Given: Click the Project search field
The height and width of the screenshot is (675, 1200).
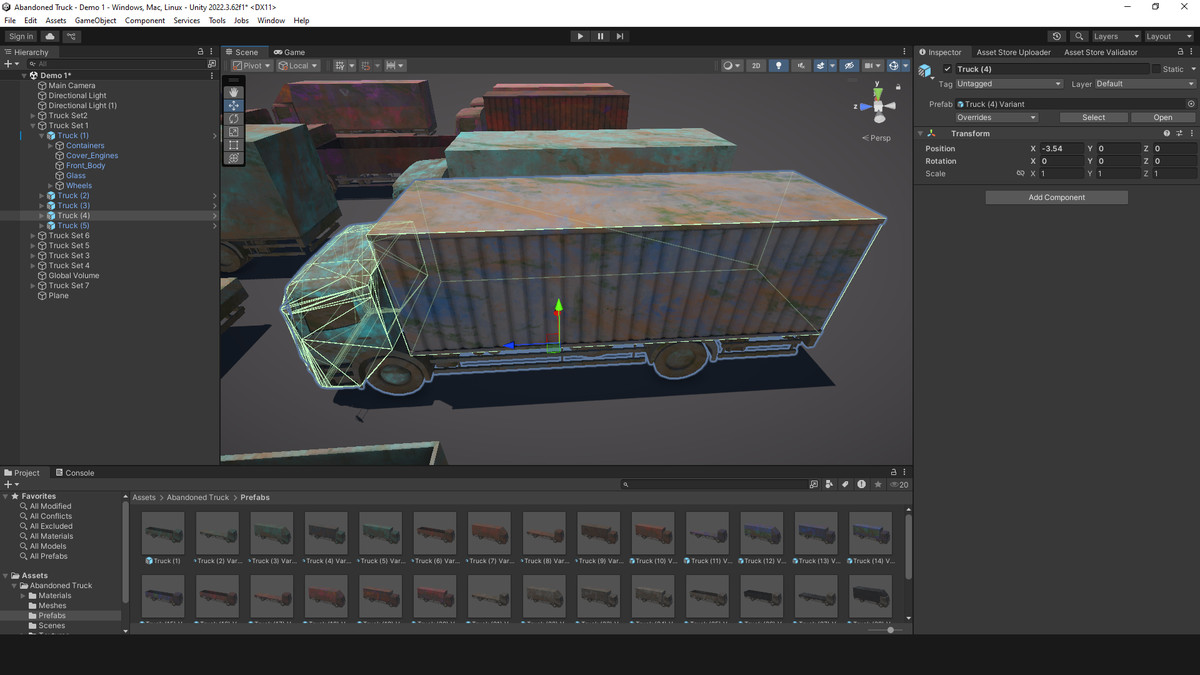Looking at the screenshot, I should pyautogui.click(x=713, y=484).
